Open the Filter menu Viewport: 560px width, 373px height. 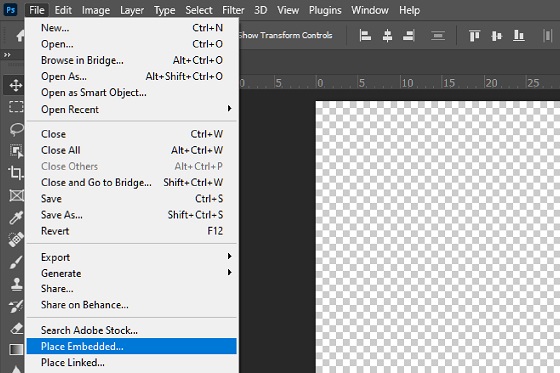click(x=233, y=10)
